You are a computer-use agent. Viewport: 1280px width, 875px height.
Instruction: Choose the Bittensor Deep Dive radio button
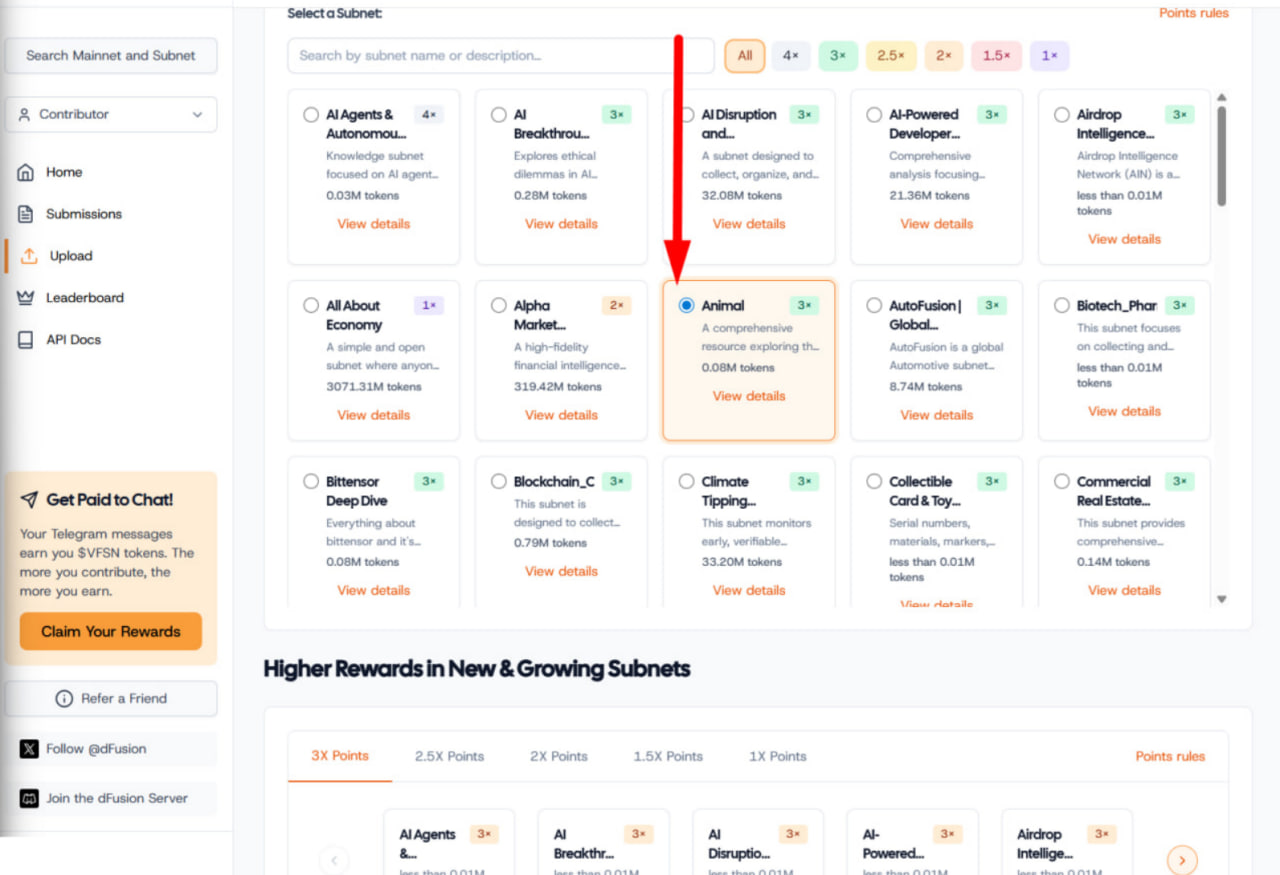click(x=311, y=482)
